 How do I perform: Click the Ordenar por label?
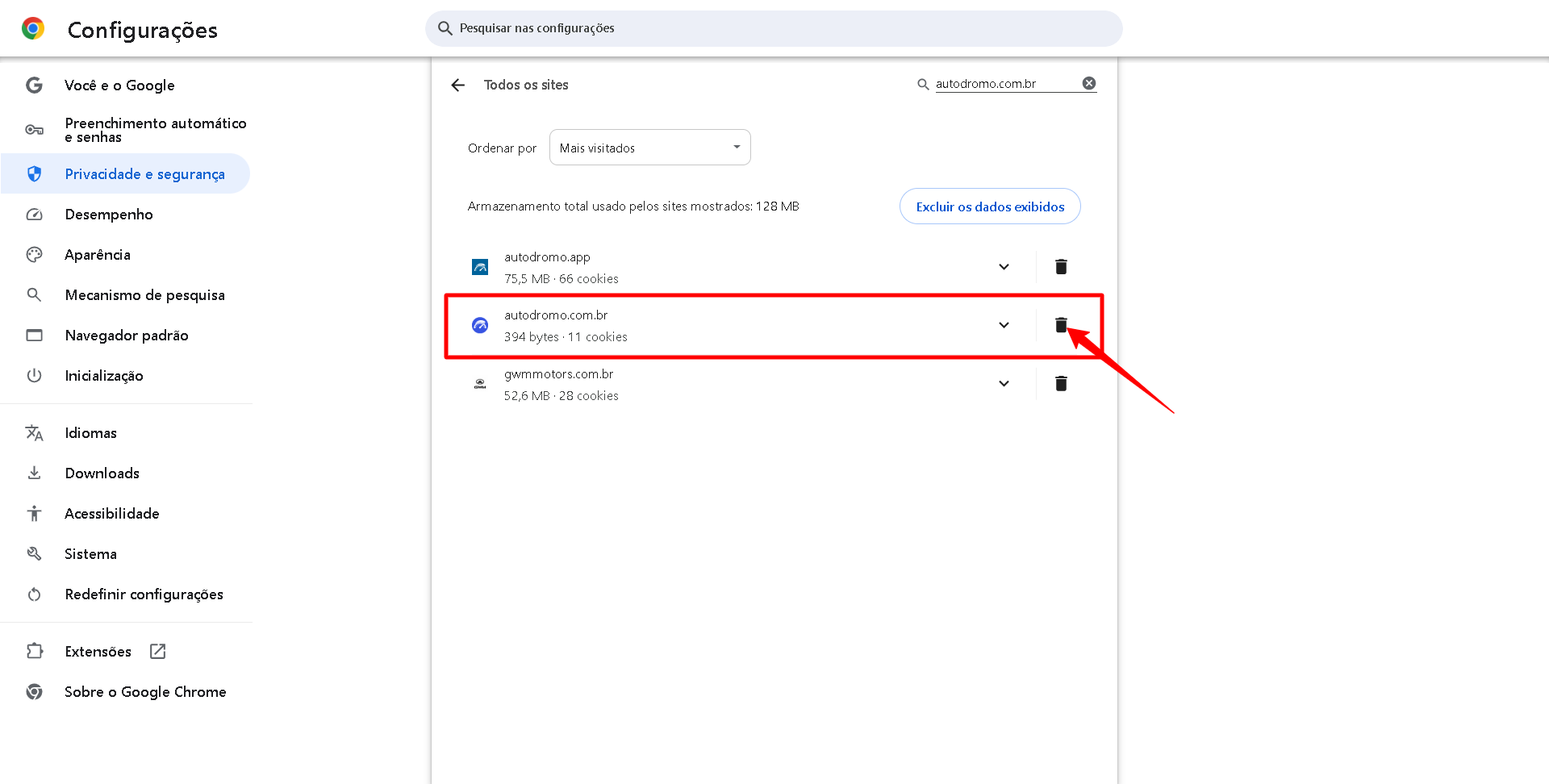click(502, 148)
